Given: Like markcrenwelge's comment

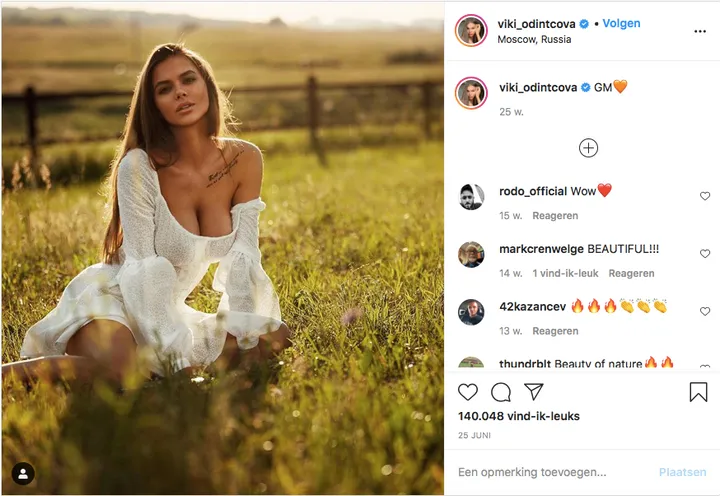Looking at the screenshot, I should pyautogui.click(x=704, y=254).
